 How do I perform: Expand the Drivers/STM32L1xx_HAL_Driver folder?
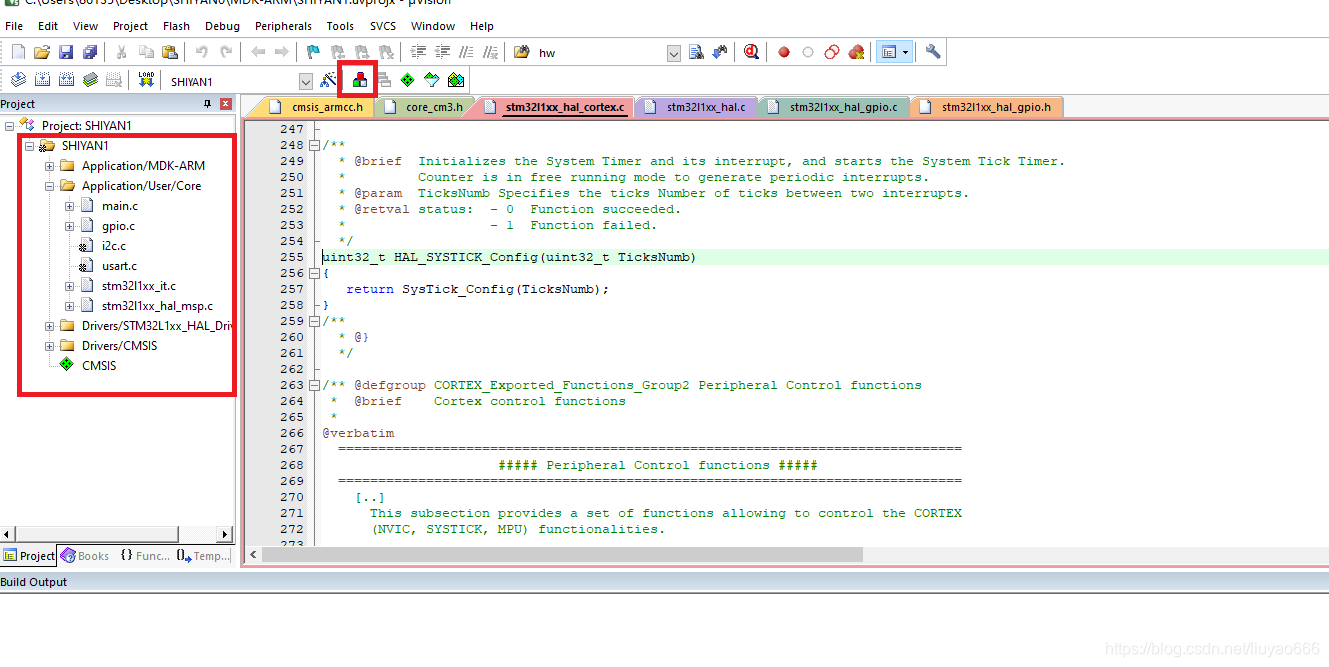click(50, 326)
